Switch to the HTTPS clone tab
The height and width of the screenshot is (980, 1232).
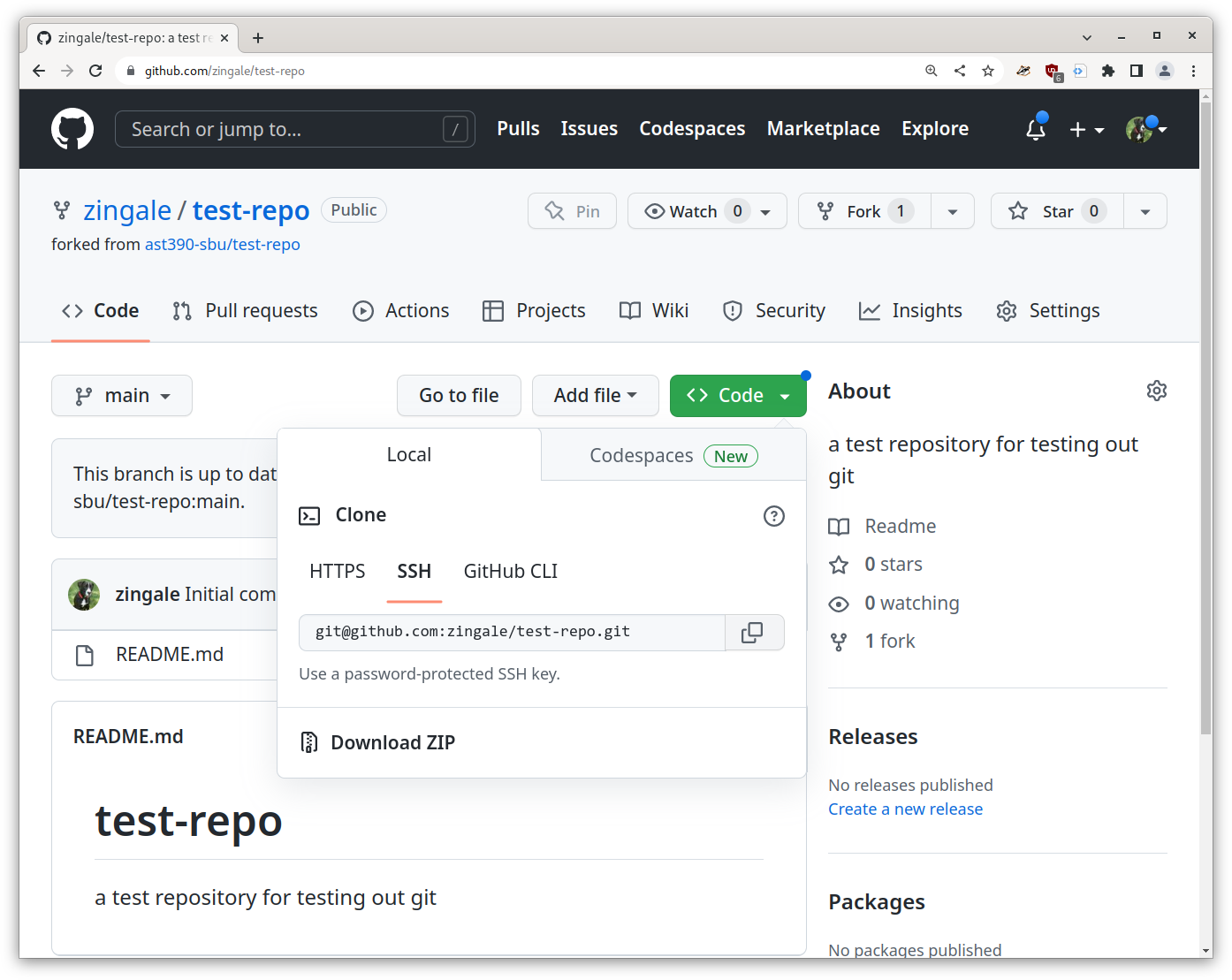point(337,571)
